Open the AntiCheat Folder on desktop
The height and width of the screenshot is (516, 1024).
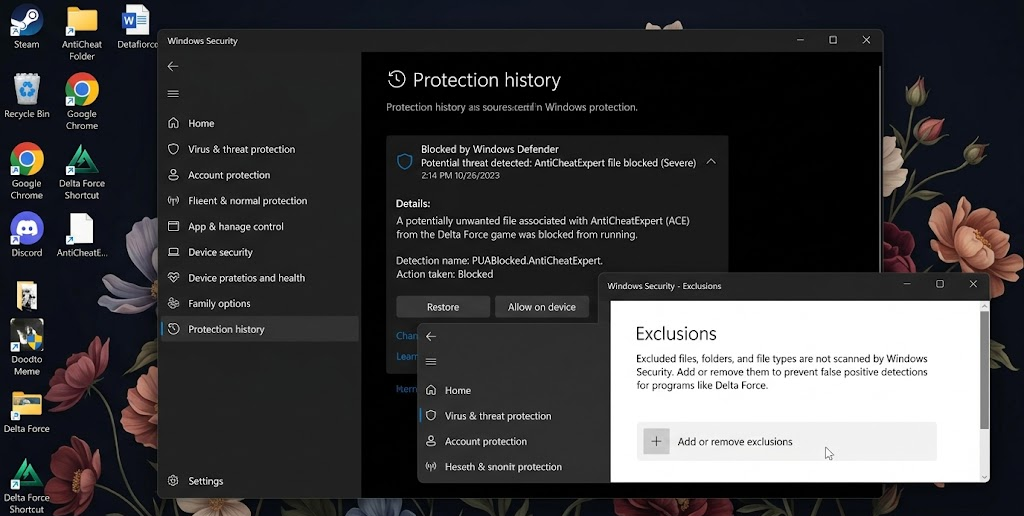tap(82, 33)
